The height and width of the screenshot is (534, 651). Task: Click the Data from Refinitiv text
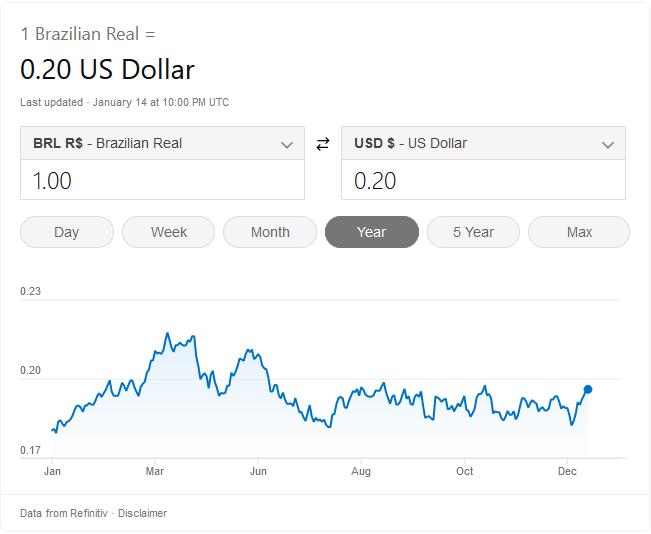(64, 513)
